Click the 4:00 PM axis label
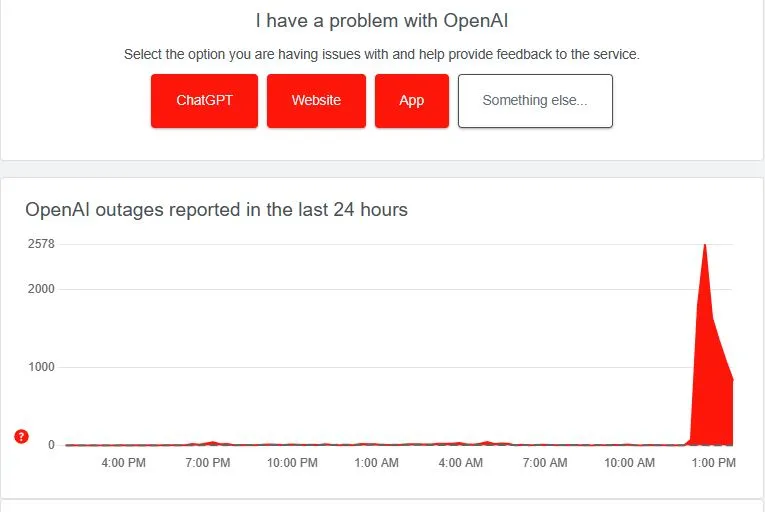Image resolution: width=765 pixels, height=512 pixels. pyautogui.click(x=123, y=463)
